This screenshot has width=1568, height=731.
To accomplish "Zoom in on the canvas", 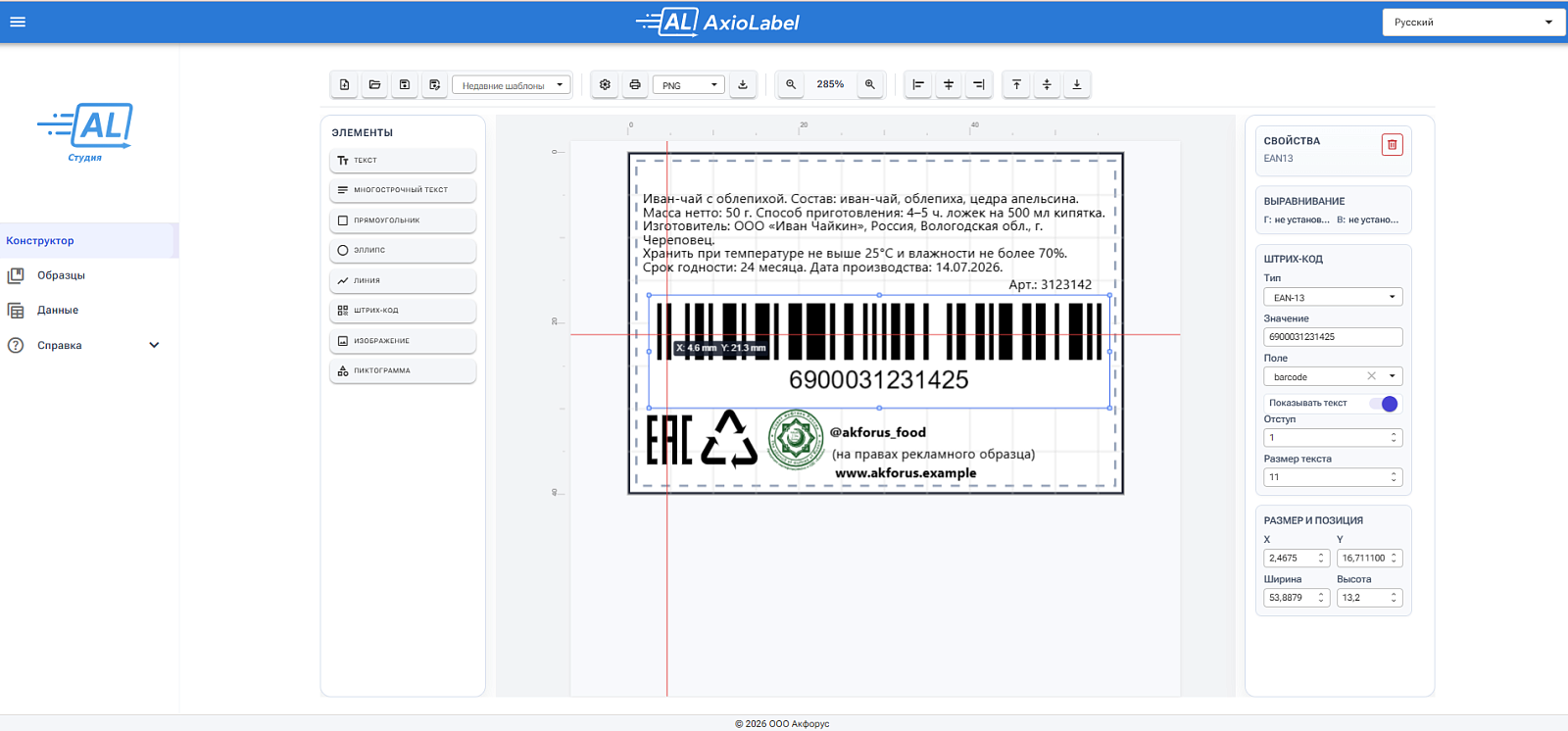I will [870, 85].
